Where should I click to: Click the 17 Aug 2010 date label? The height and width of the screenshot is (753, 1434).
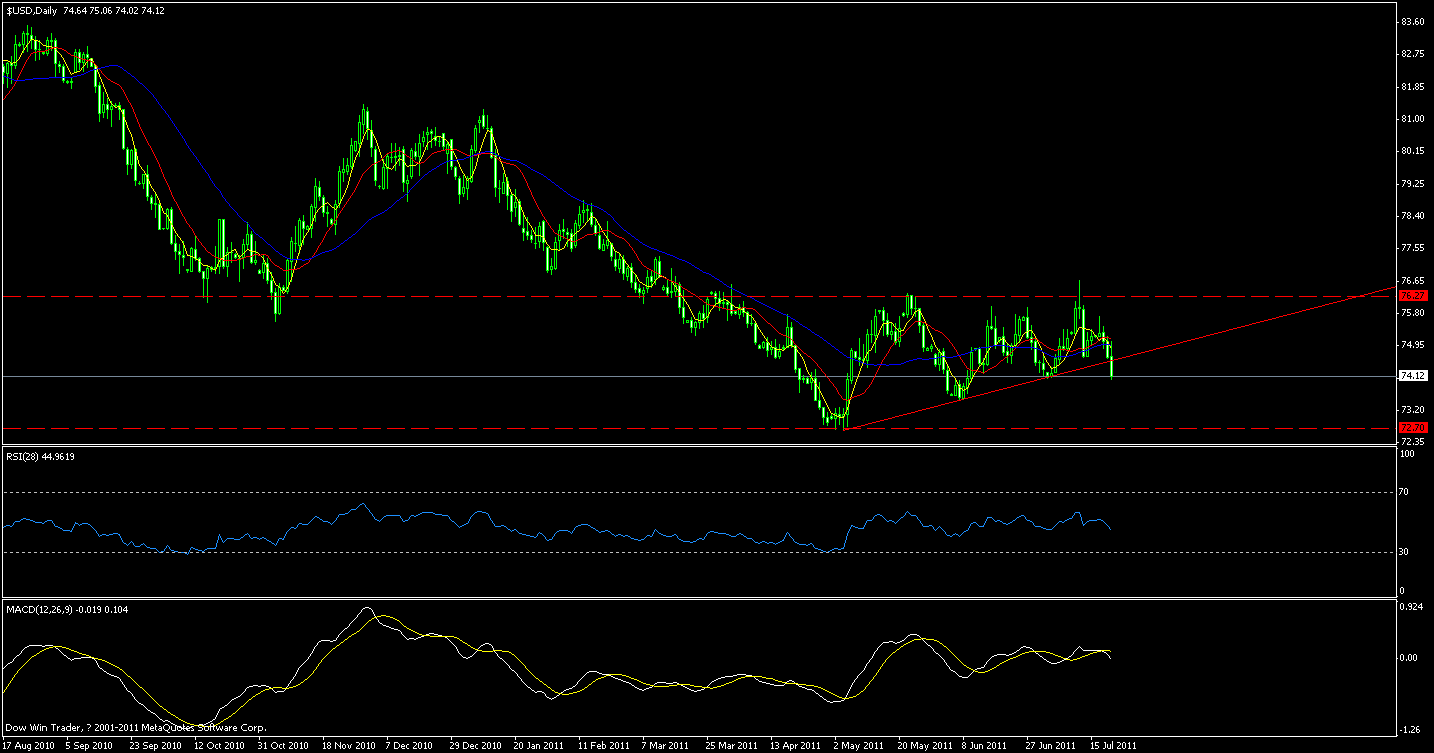point(27,744)
